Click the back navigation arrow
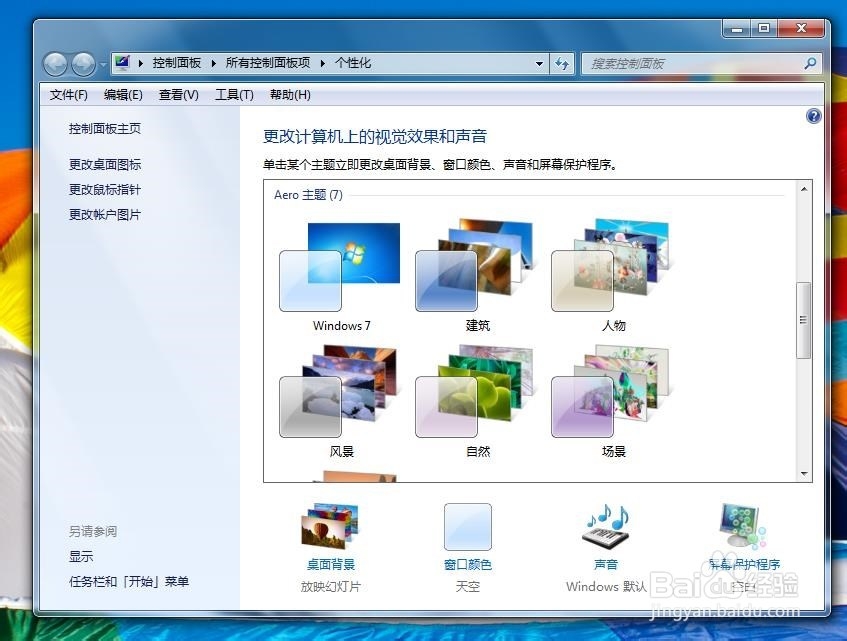The image size is (847, 641). click(56, 63)
